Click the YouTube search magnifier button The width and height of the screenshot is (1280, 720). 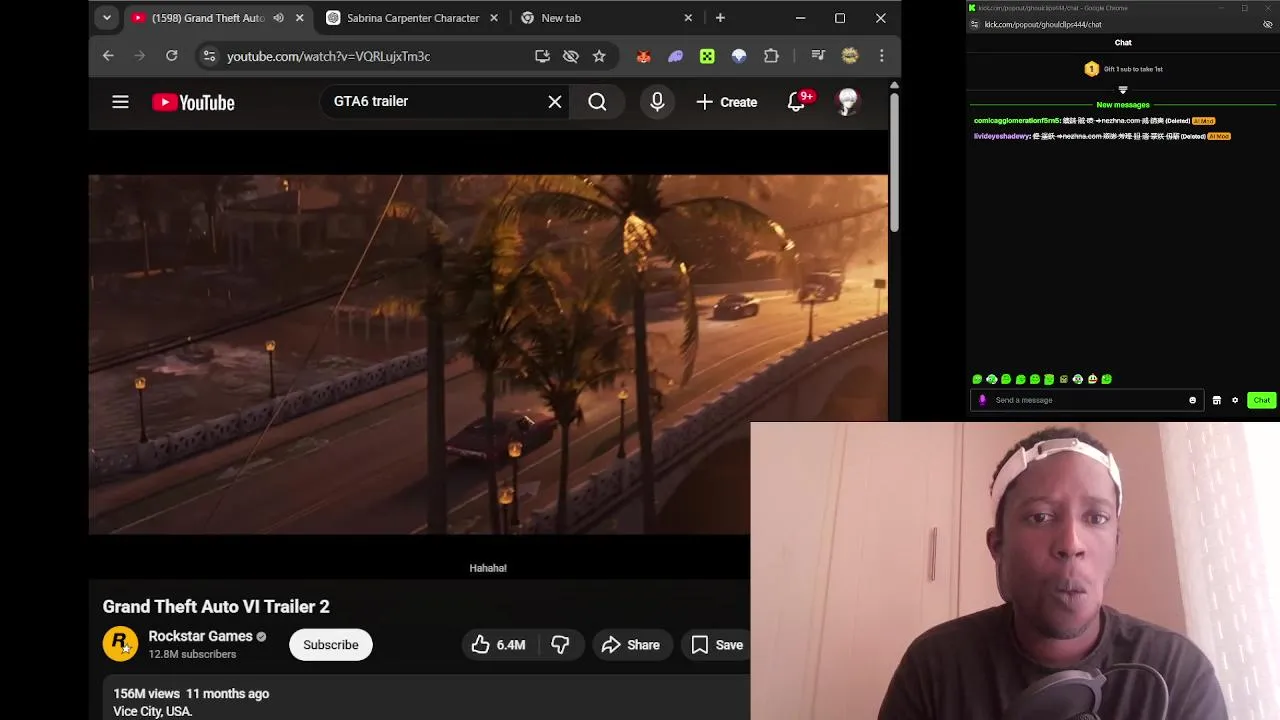coord(597,102)
